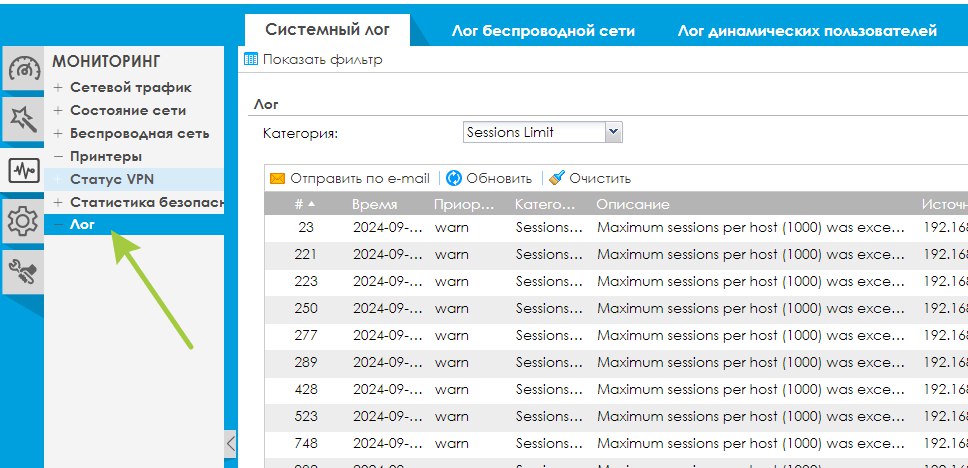Click the broom icon to clear log

[557, 178]
